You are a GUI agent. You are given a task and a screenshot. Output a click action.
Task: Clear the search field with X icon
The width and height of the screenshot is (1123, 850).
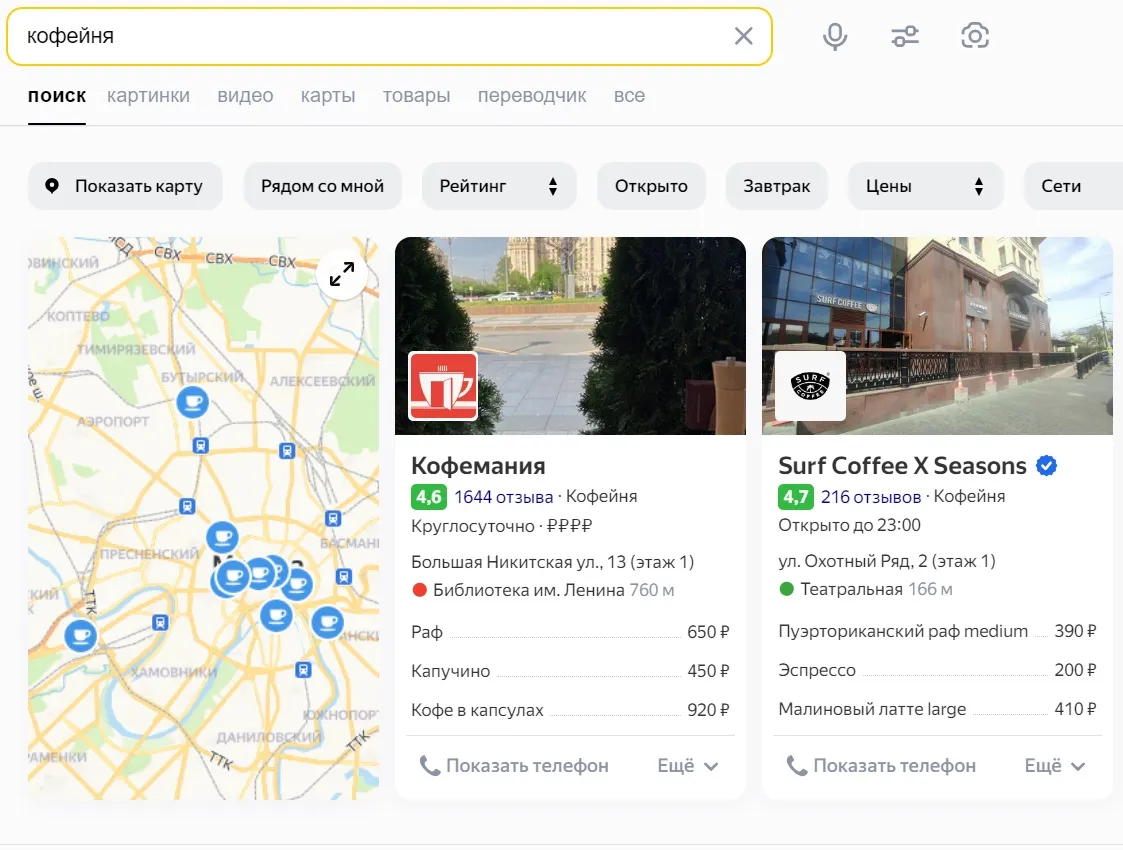(x=743, y=36)
